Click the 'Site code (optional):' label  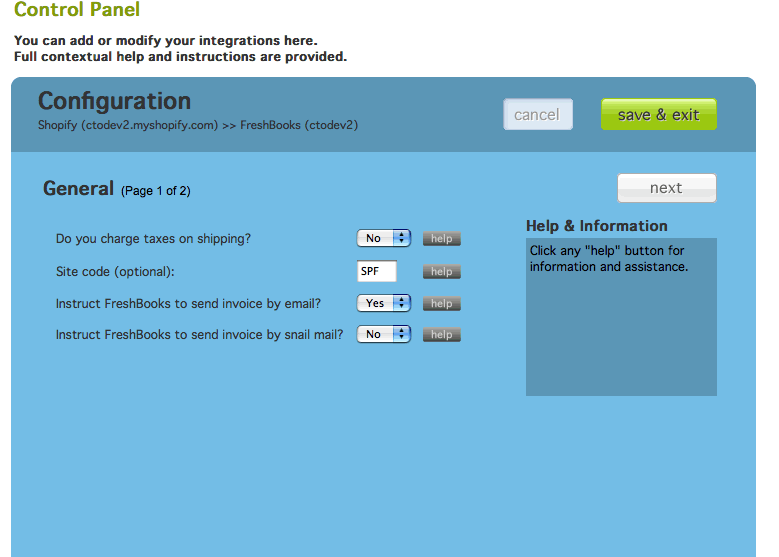click(115, 272)
